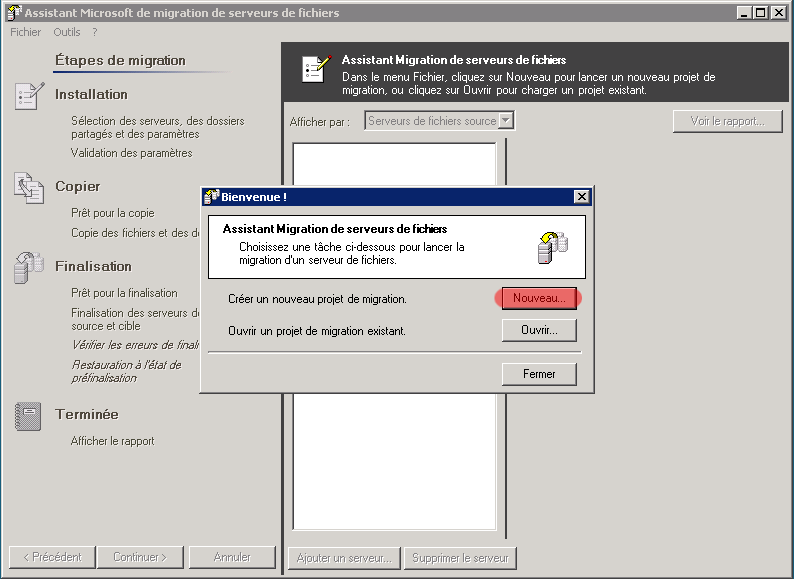
Task: Click the Étapes de migration heading
Action: click(120, 60)
